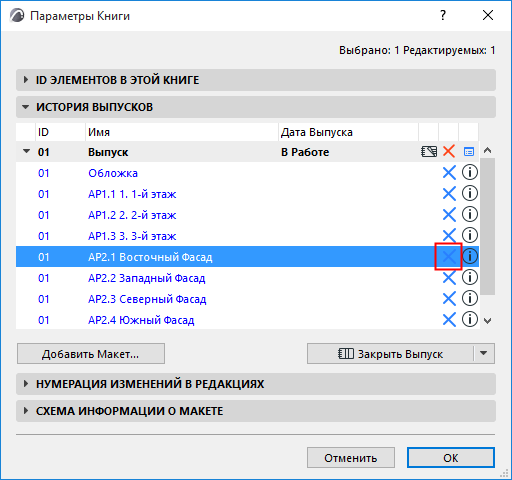Click the scroll down arrow of the issue list
The width and height of the screenshot is (512, 480).
(x=488, y=321)
